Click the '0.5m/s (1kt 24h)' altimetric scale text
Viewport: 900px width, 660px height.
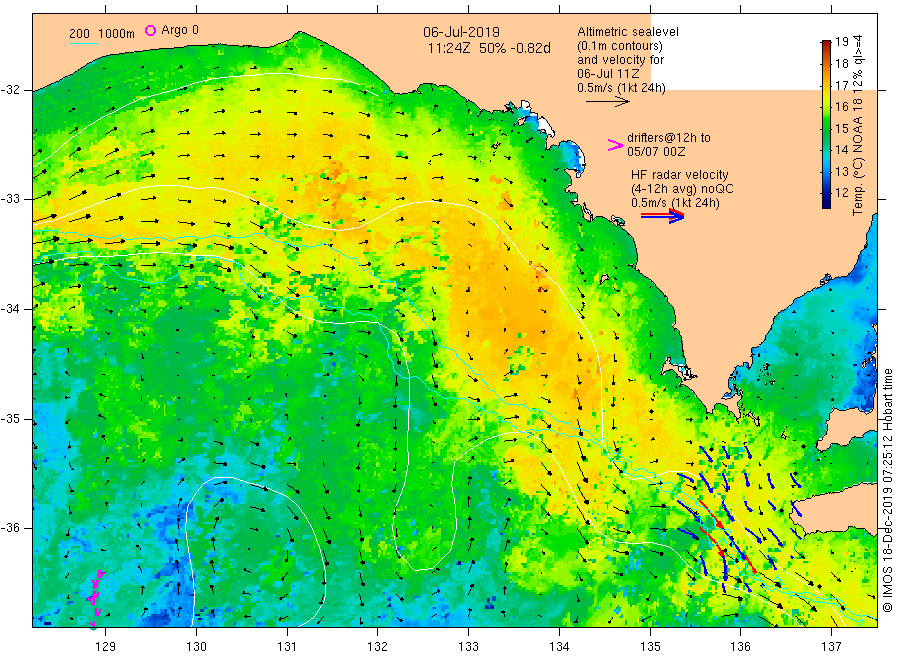click(x=621, y=88)
